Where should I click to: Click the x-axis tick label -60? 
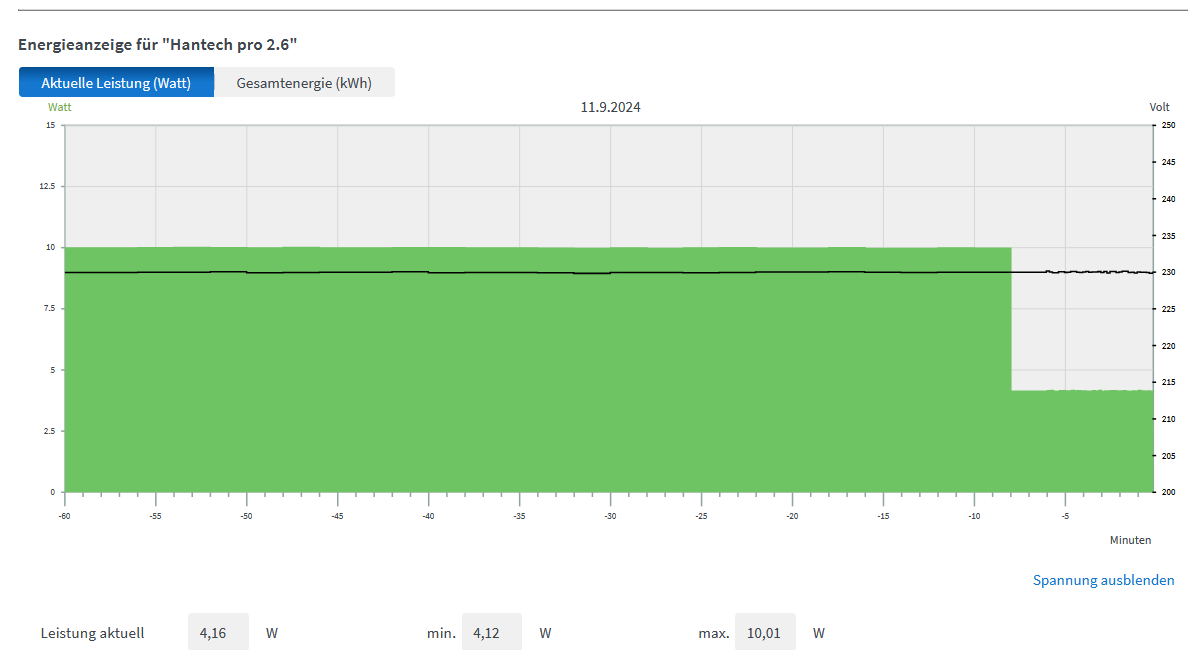click(64, 516)
